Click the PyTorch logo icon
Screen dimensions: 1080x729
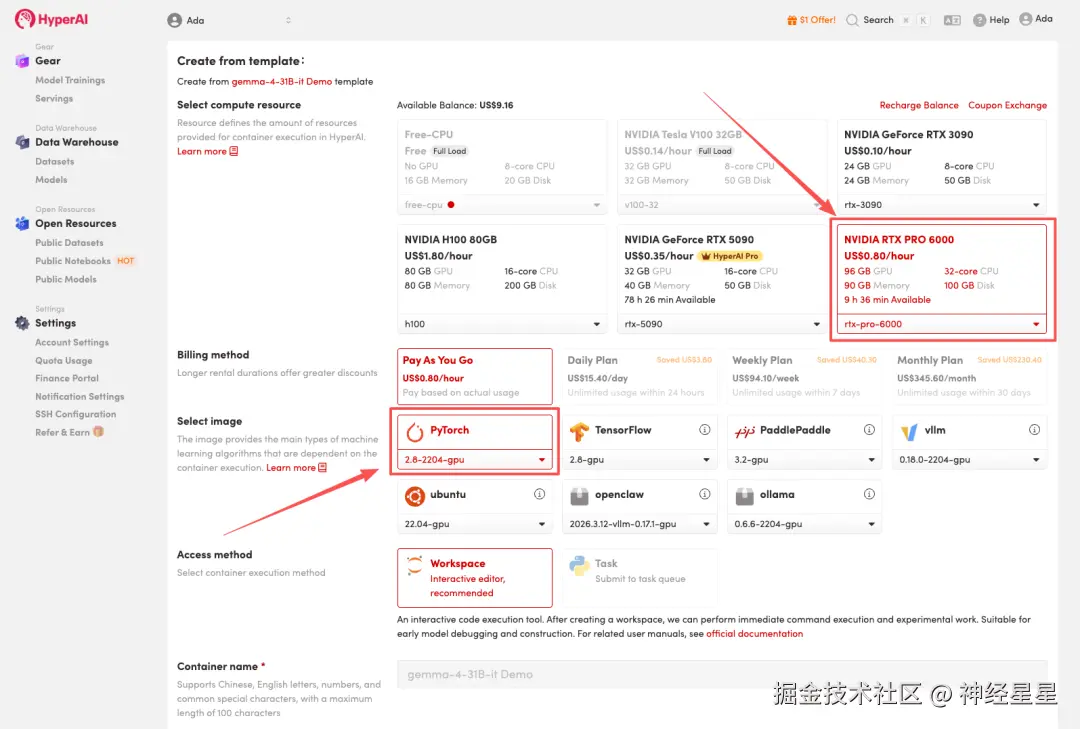coord(415,431)
